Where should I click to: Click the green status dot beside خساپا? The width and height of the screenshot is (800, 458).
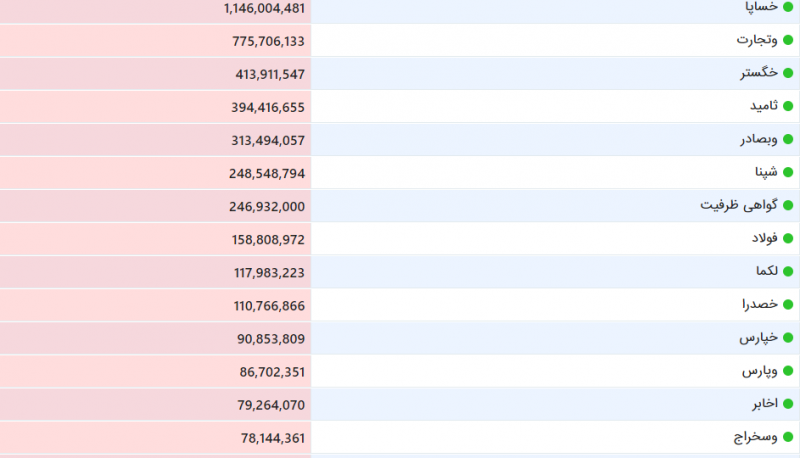point(788,7)
